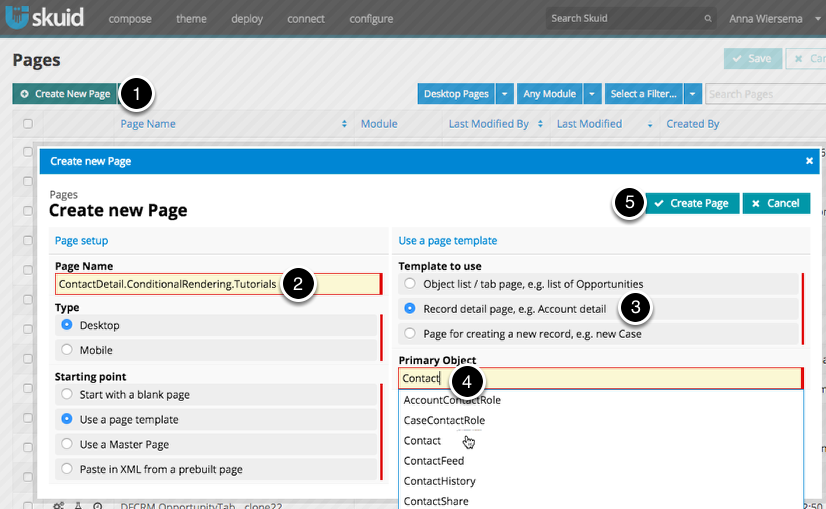Screen dimensions: 826x509
Task: Open the configure menu
Action: coord(370,19)
